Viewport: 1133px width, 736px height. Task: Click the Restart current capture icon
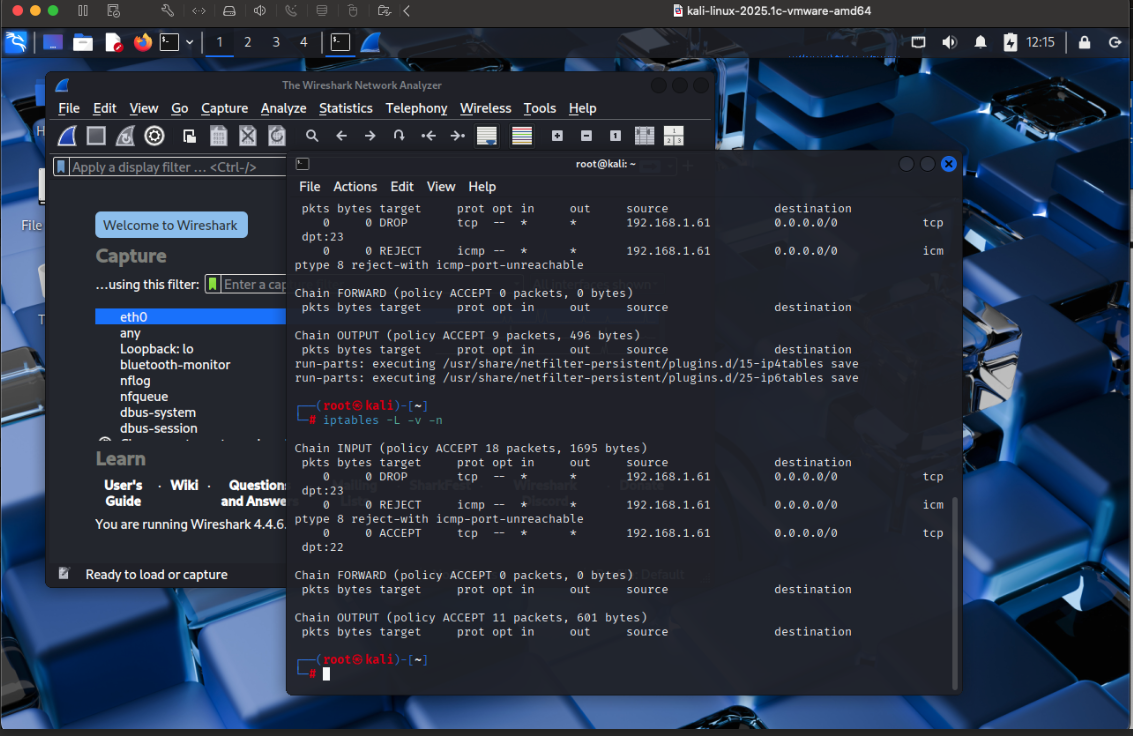pos(124,135)
